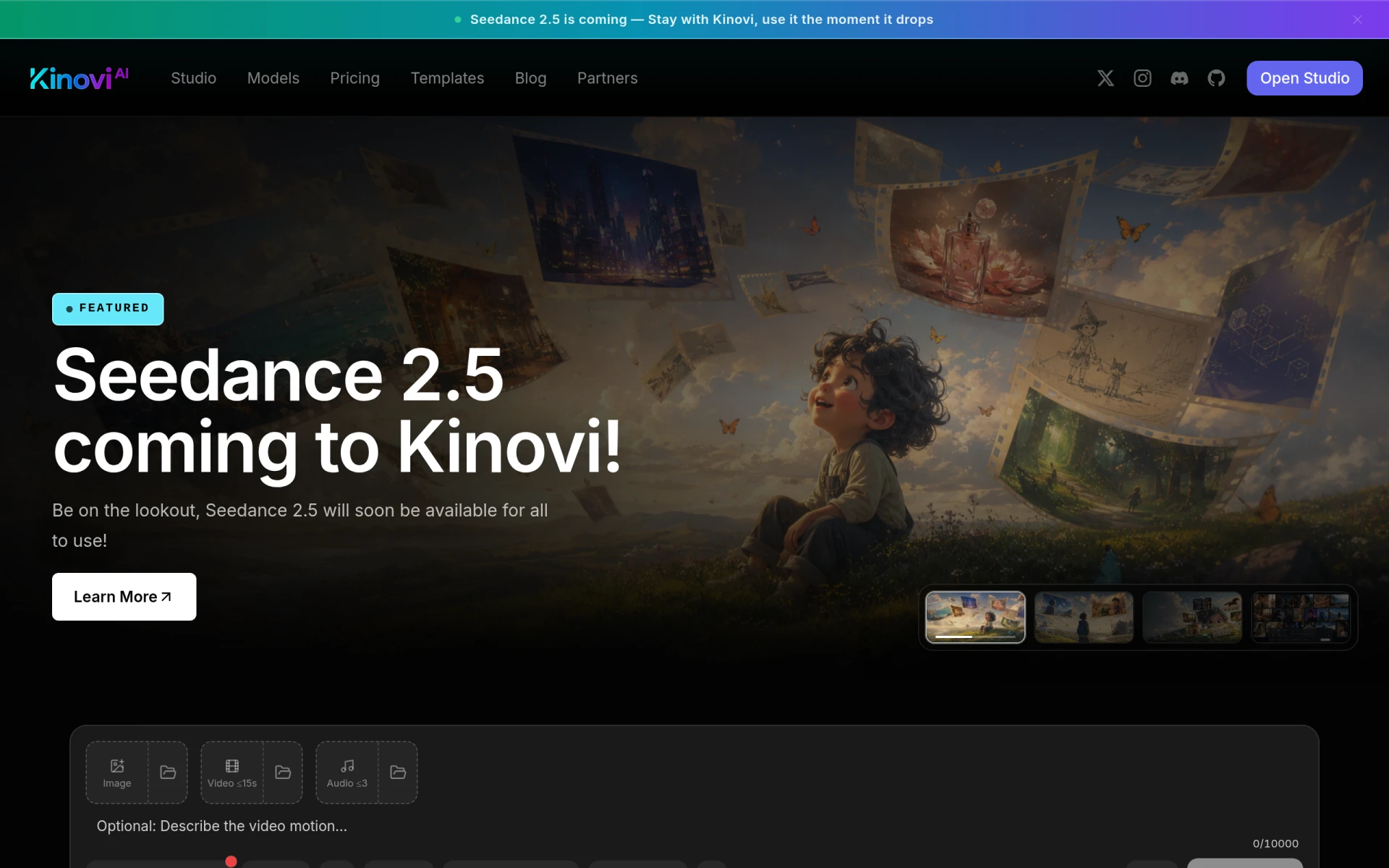The image size is (1389, 868).
Task: Select the first hero carousel thumbnail
Action: (x=975, y=617)
